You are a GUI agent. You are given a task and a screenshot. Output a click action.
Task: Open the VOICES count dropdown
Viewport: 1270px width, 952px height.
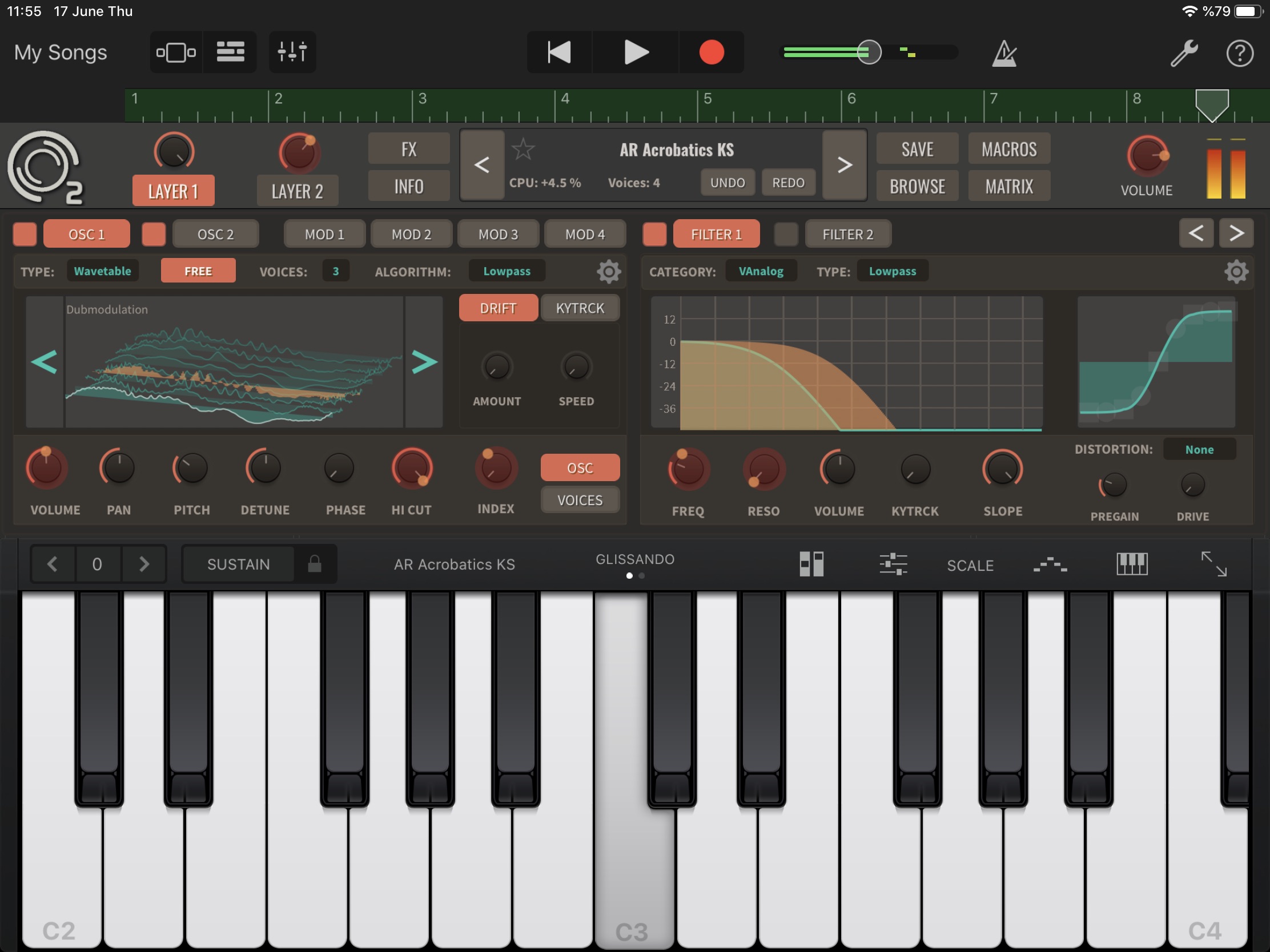(336, 271)
